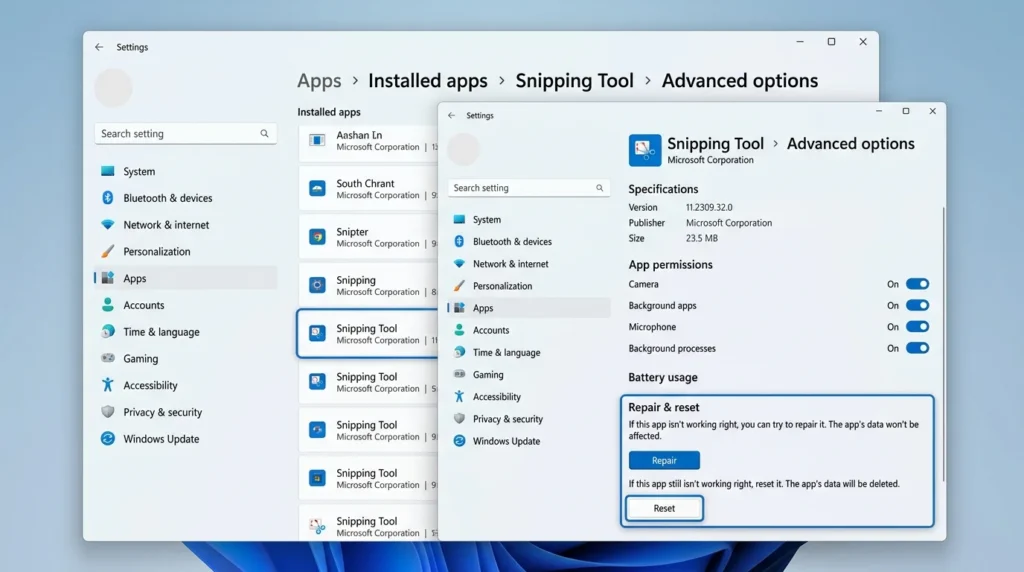Click Gaming controller icon in back window
The width and height of the screenshot is (1024, 572).
click(x=108, y=358)
